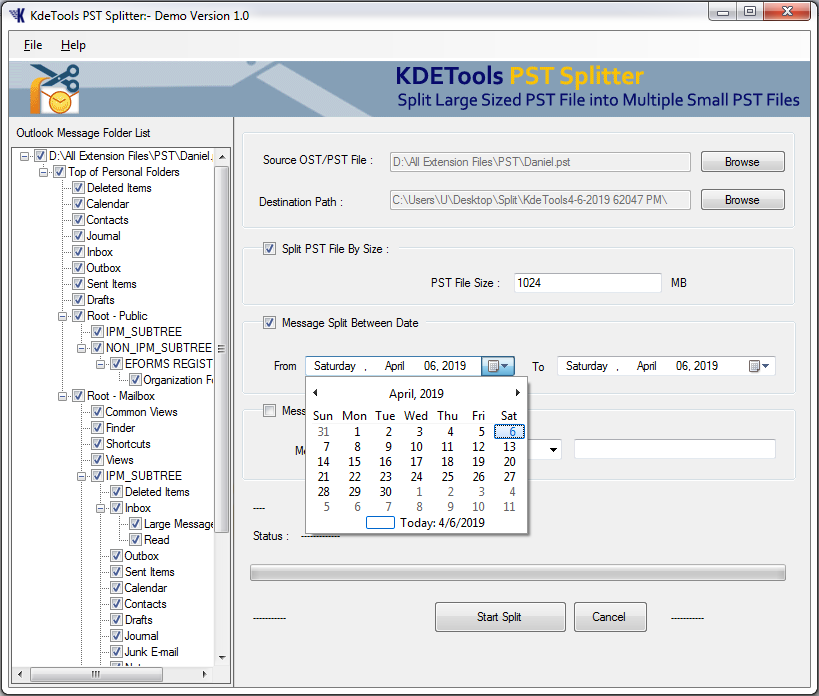
Task: Click the KdeTools title bar logo icon
Action: tap(17, 15)
